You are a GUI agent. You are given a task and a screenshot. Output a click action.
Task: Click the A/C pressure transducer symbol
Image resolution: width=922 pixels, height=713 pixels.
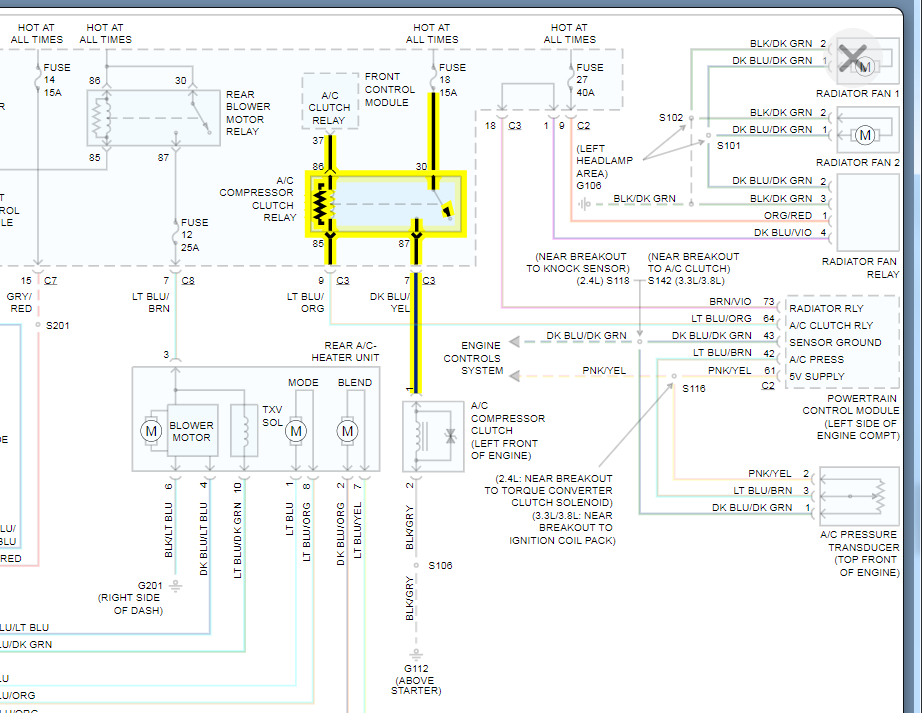[x=857, y=495]
